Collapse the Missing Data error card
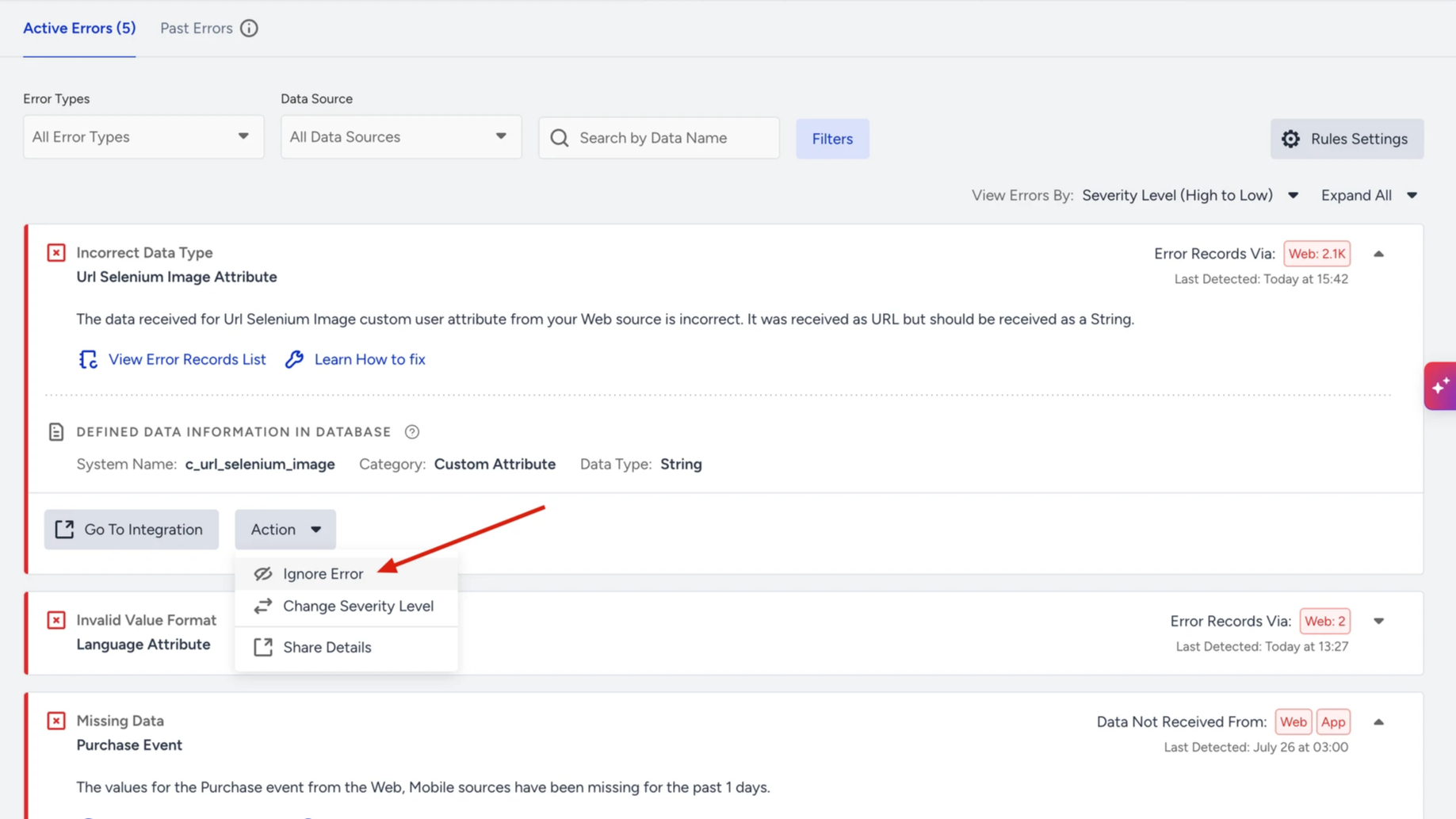Image resolution: width=1456 pixels, height=819 pixels. (1379, 722)
